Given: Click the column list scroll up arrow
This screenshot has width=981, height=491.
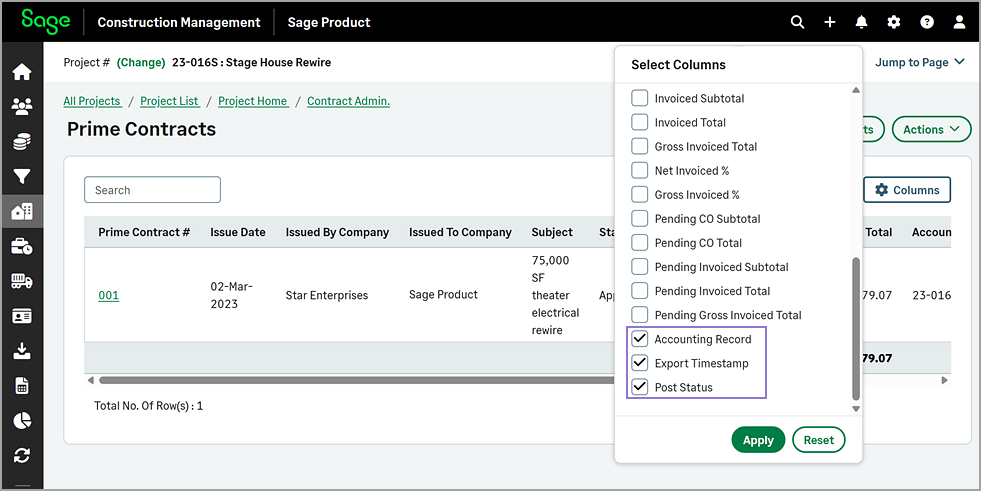Looking at the screenshot, I should [x=856, y=91].
